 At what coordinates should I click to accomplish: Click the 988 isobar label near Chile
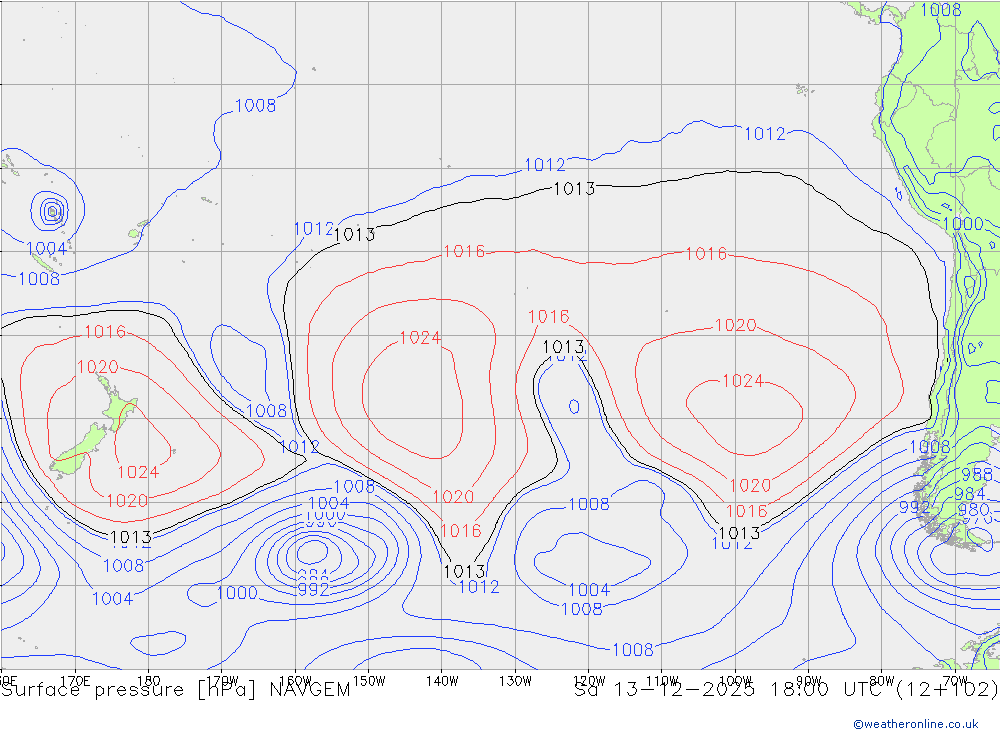pos(977,475)
